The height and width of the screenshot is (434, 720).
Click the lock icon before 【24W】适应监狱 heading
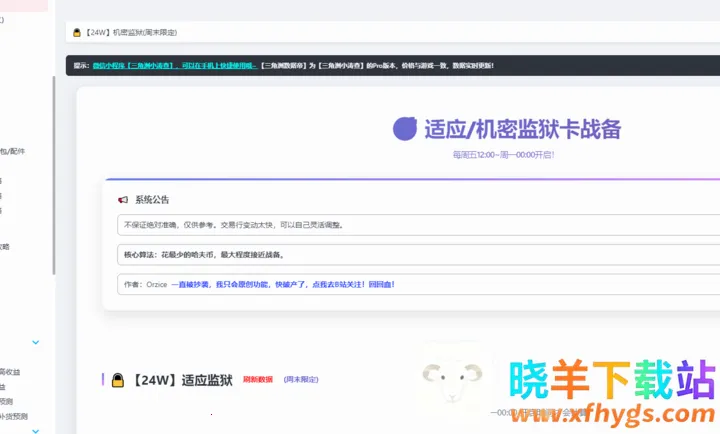[x=117, y=380]
